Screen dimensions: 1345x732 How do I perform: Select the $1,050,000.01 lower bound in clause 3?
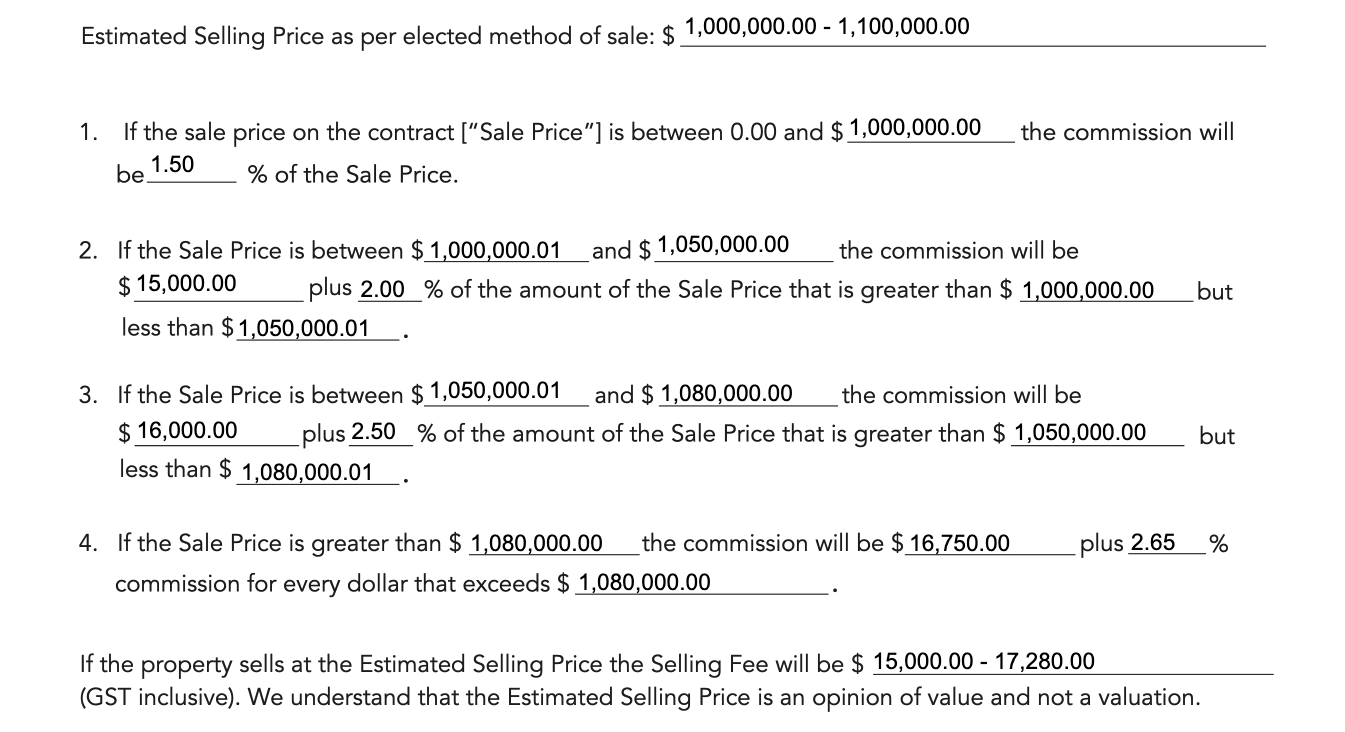(x=506, y=392)
